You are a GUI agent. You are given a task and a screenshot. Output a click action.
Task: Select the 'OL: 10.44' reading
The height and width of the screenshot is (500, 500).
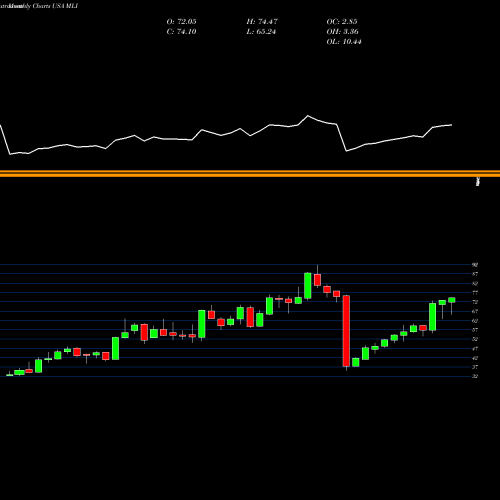coord(344,42)
